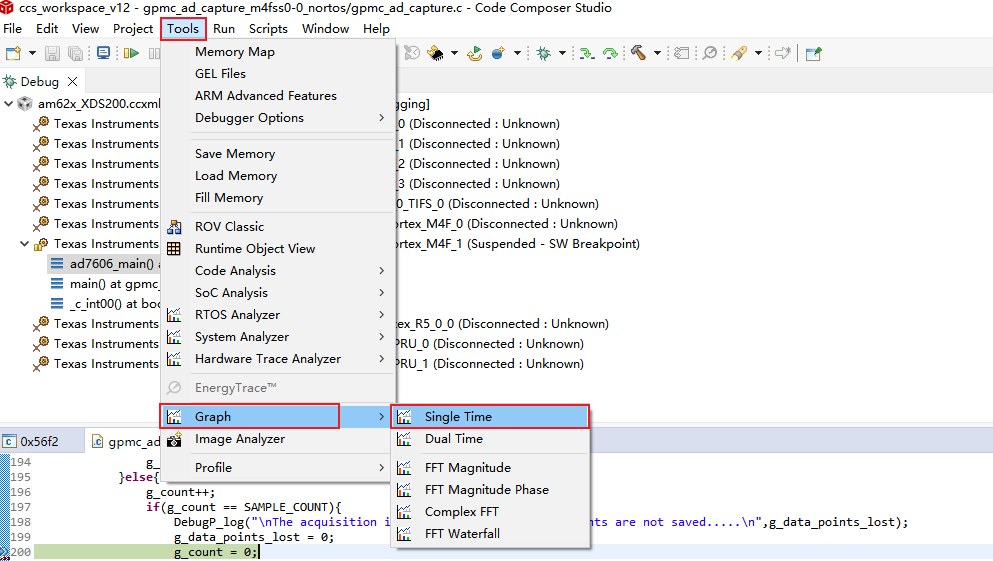The image size is (993, 561).
Task: Close the open Tools menu
Action: coord(183,29)
